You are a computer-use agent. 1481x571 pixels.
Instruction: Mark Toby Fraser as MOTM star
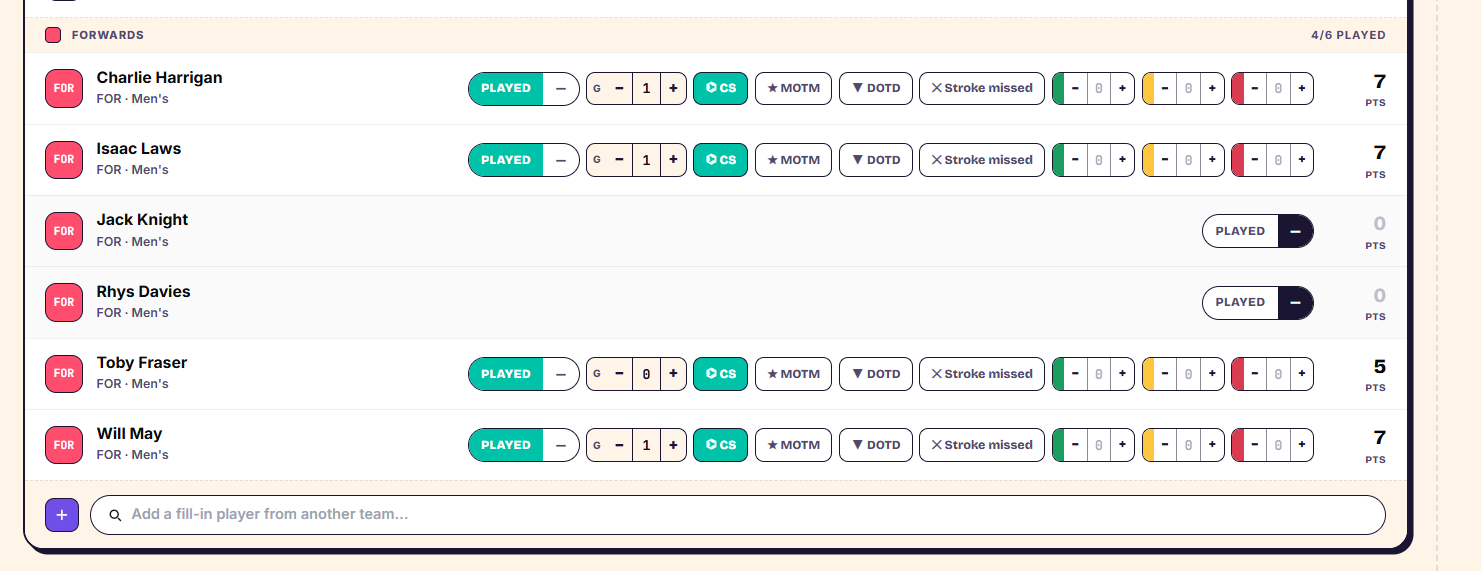pos(793,374)
